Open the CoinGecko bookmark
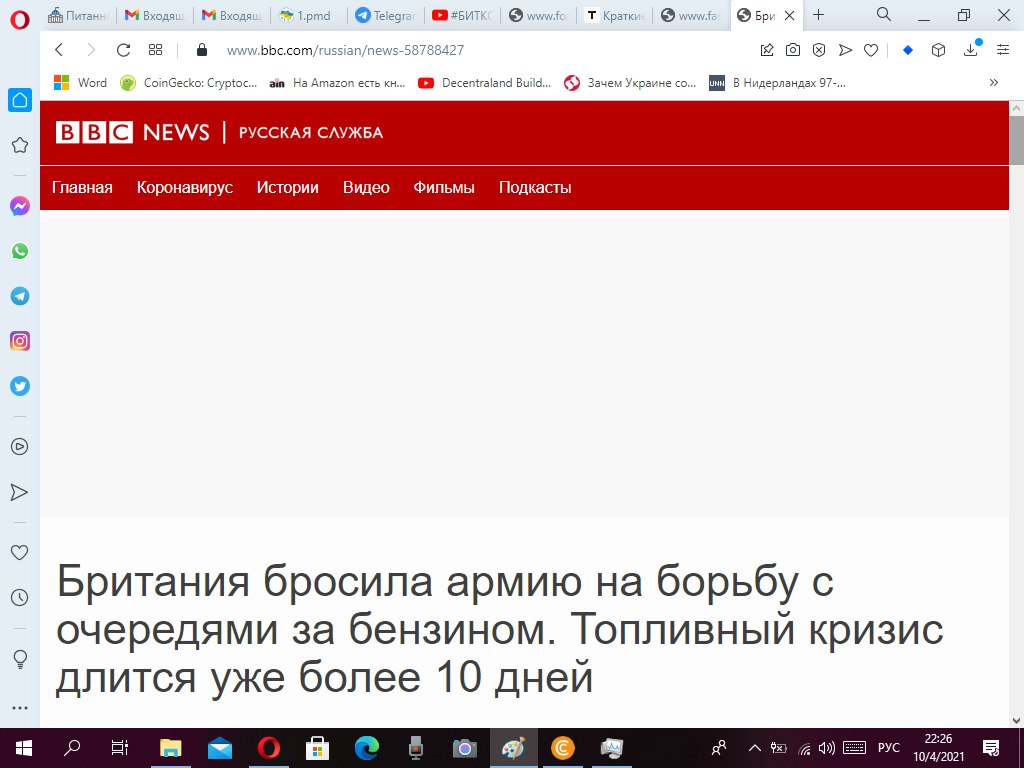The image size is (1024, 768). point(189,82)
